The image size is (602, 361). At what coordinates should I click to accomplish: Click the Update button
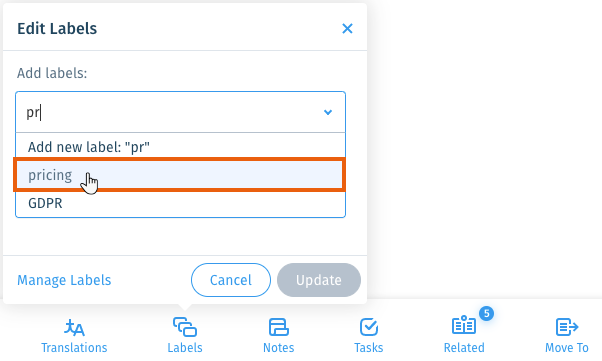pyautogui.click(x=319, y=280)
